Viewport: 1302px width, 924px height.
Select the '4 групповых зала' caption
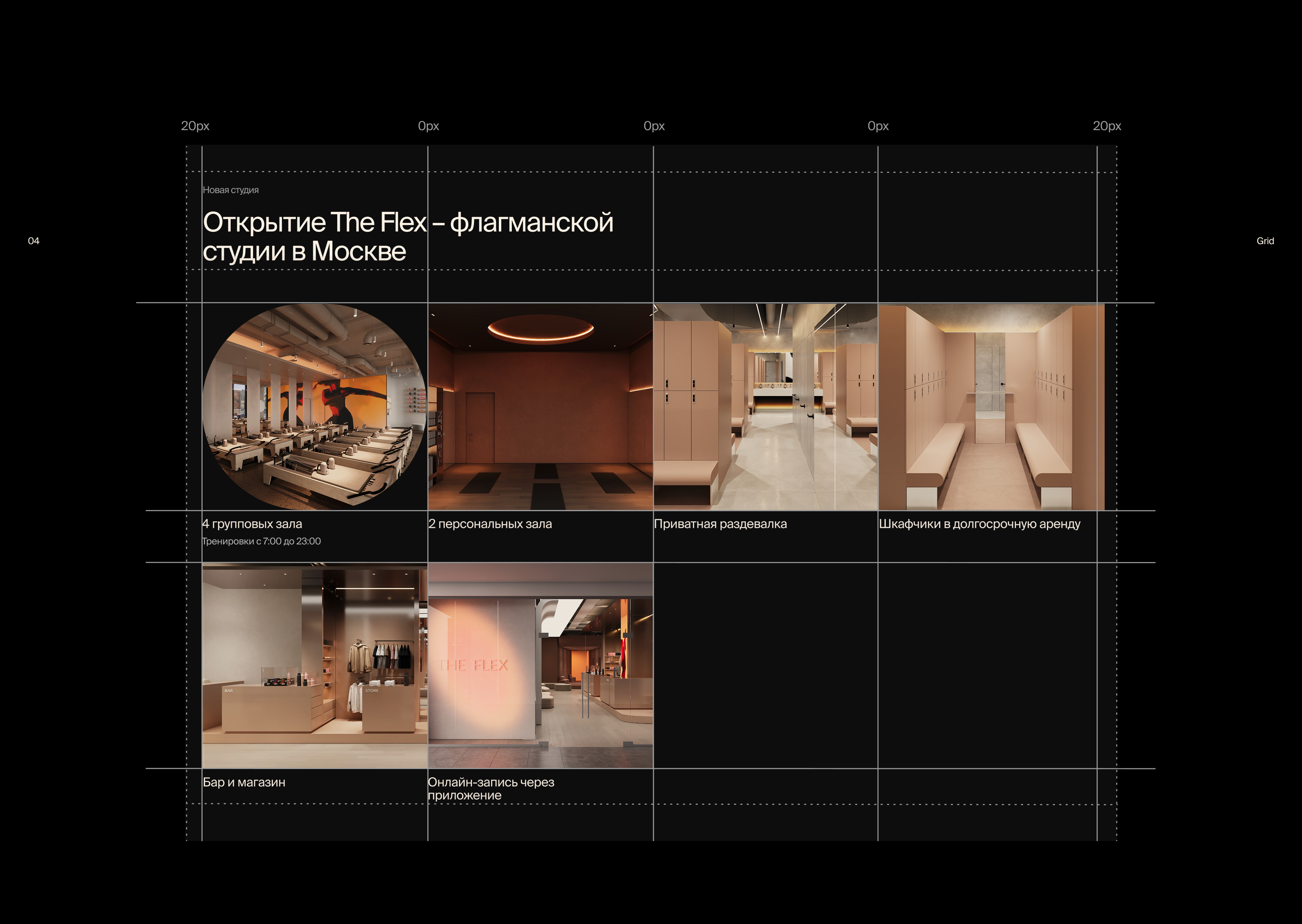pos(252,524)
